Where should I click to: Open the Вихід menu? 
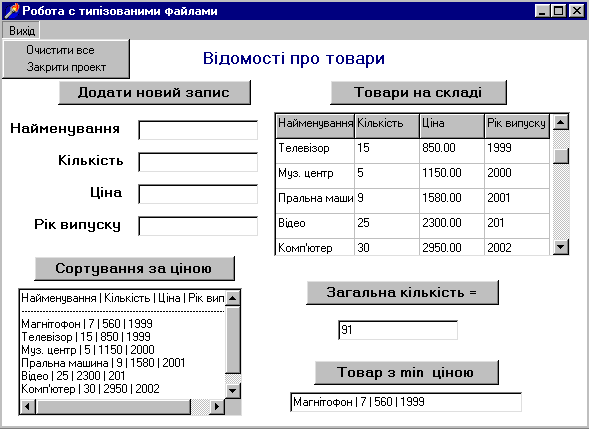point(21,30)
